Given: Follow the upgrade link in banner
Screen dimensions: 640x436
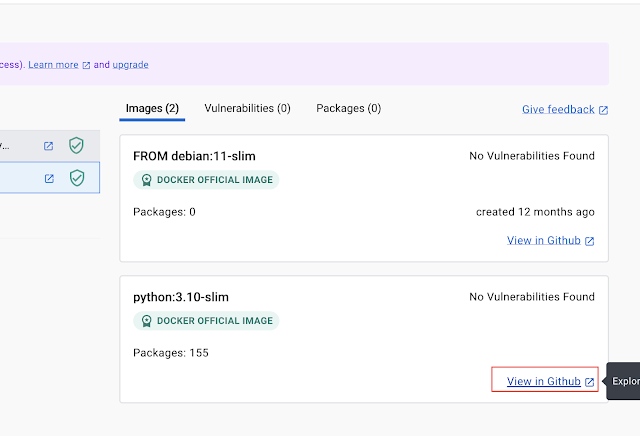Looking at the screenshot, I should (x=130, y=65).
